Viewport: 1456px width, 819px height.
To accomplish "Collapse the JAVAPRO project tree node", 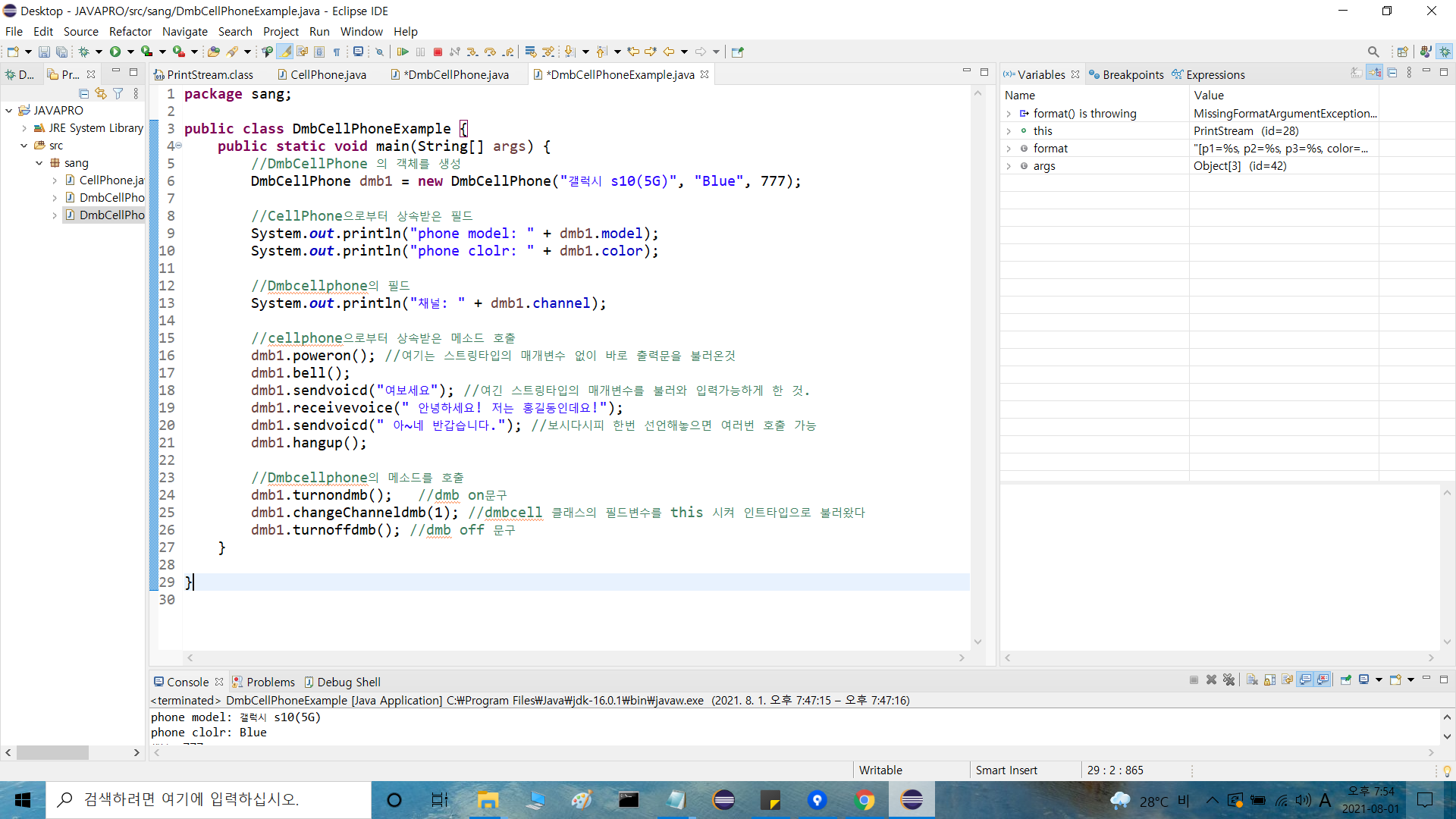I will (x=9, y=111).
